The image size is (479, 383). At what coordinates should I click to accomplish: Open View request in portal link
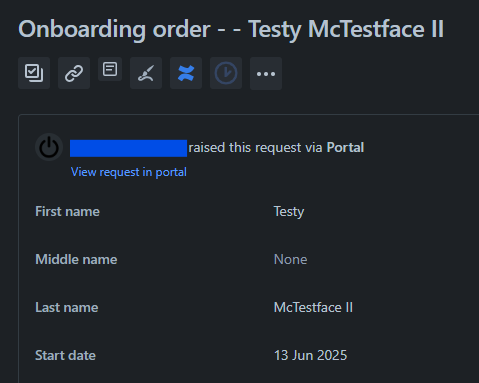coord(129,172)
